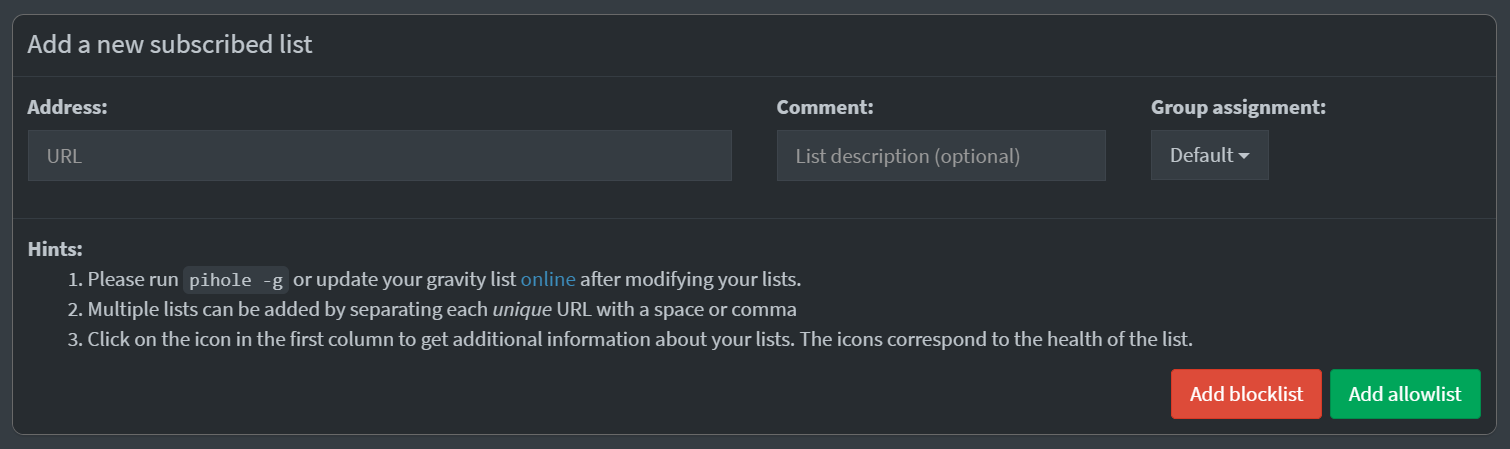Click the 'Add a new subscribed list' heading
1510x449 pixels.
(x=170, y=45)
